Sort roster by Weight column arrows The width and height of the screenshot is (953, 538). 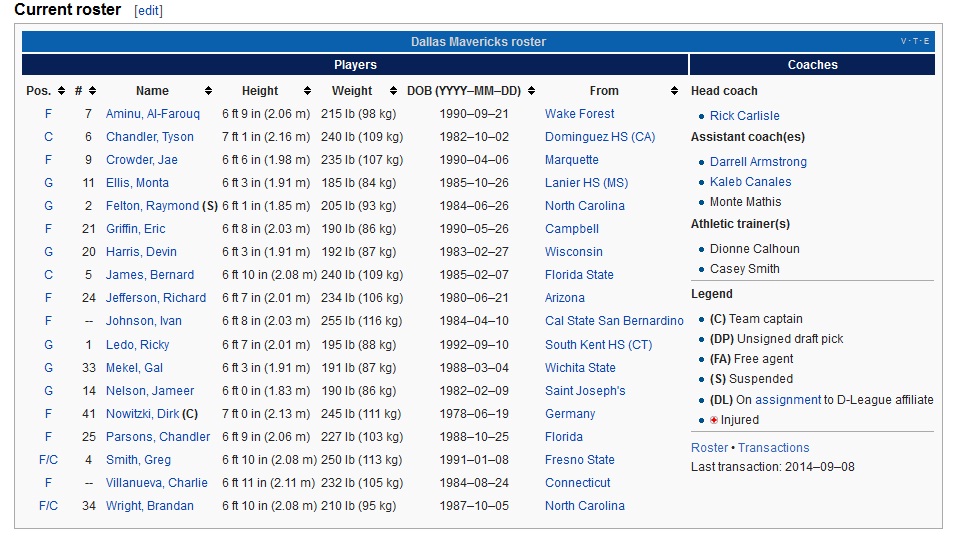pos(393,91)
